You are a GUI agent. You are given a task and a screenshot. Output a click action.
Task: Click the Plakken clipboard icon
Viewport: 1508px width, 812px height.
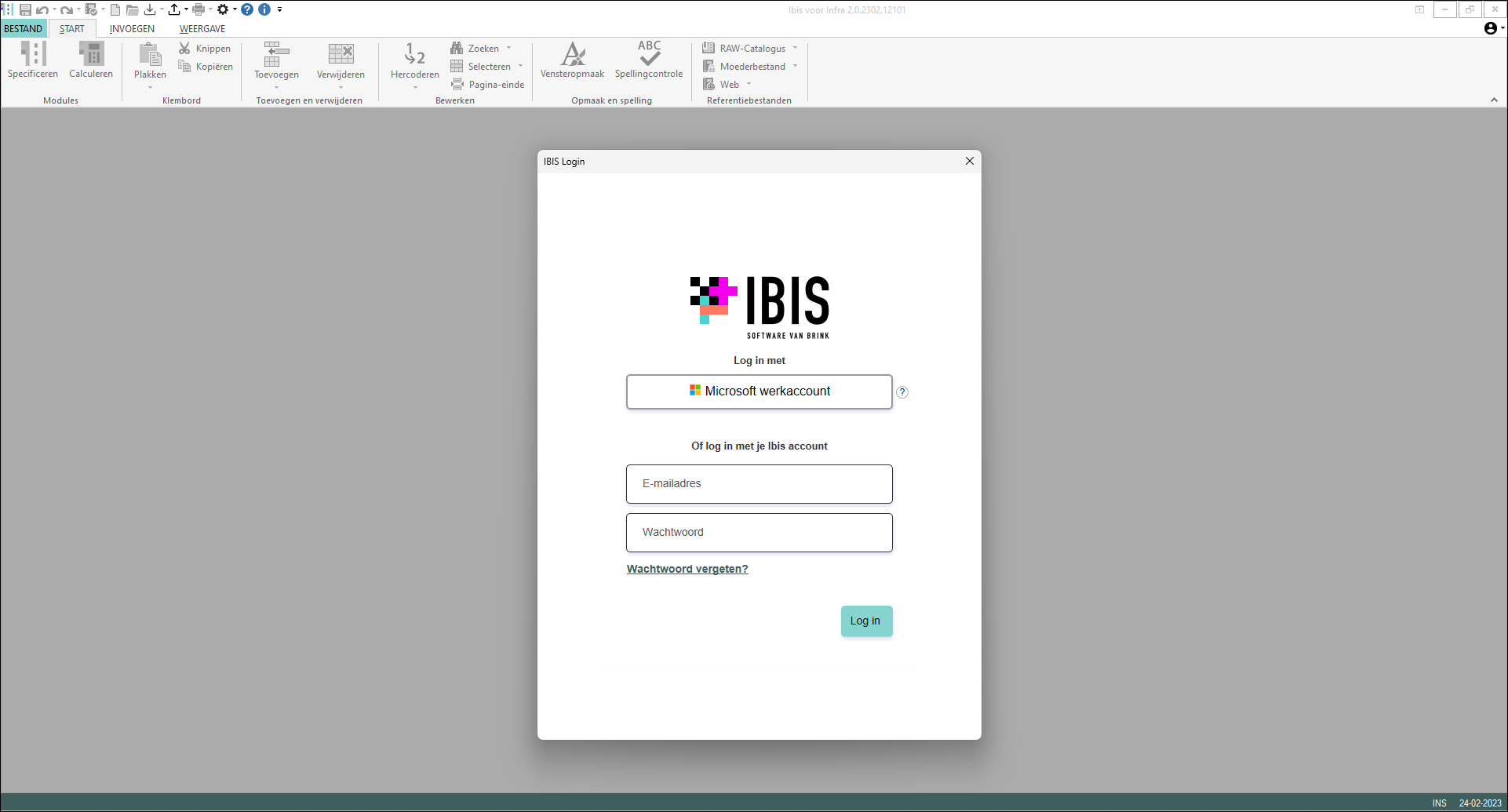coord(150,55)
